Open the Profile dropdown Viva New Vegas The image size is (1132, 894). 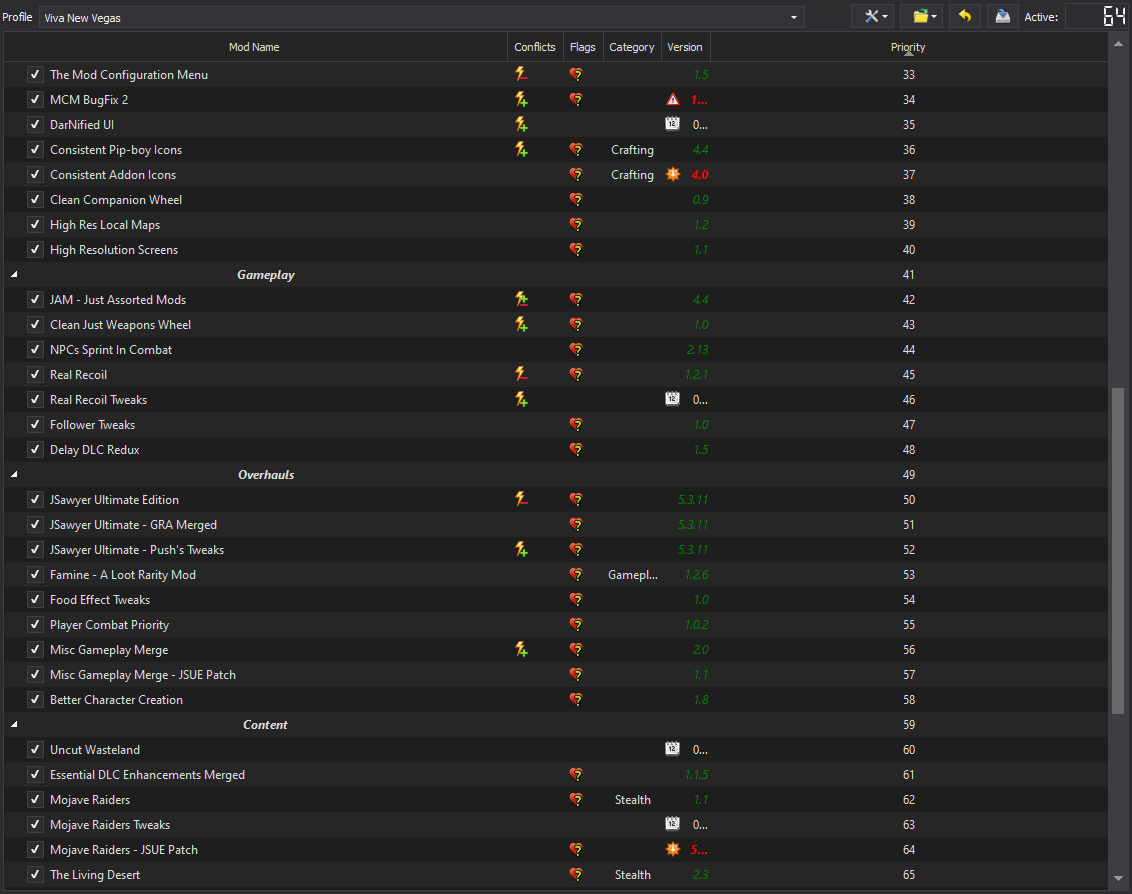click(x=420, y=17)
